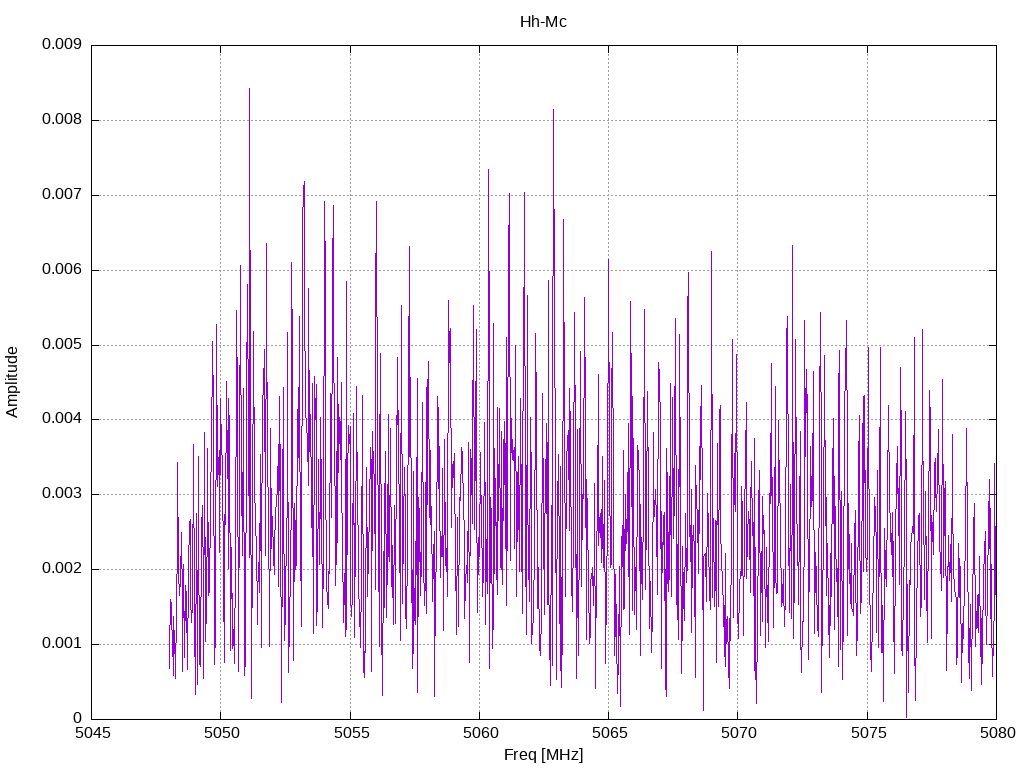Click x-axis tick label 5075
The height and width of the screenshot is (768, 1024).
click(x=868, y=733)
